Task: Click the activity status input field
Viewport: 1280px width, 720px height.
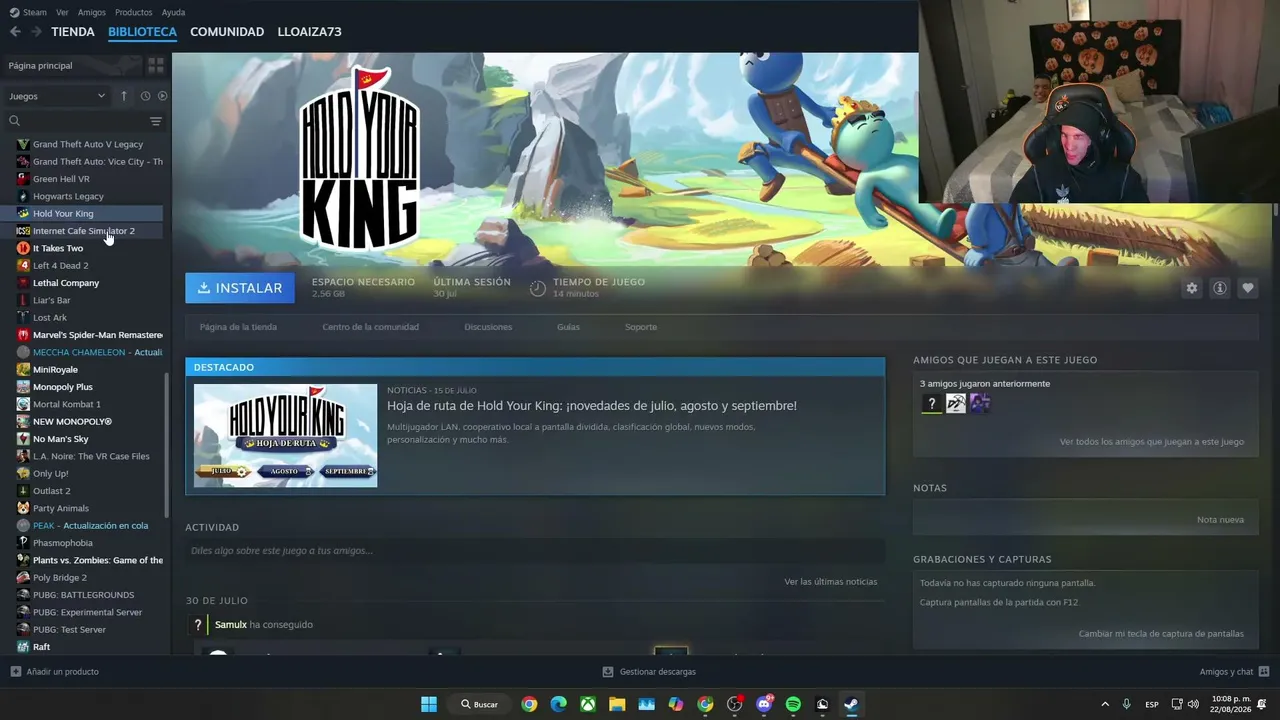Action: [535, 551]
